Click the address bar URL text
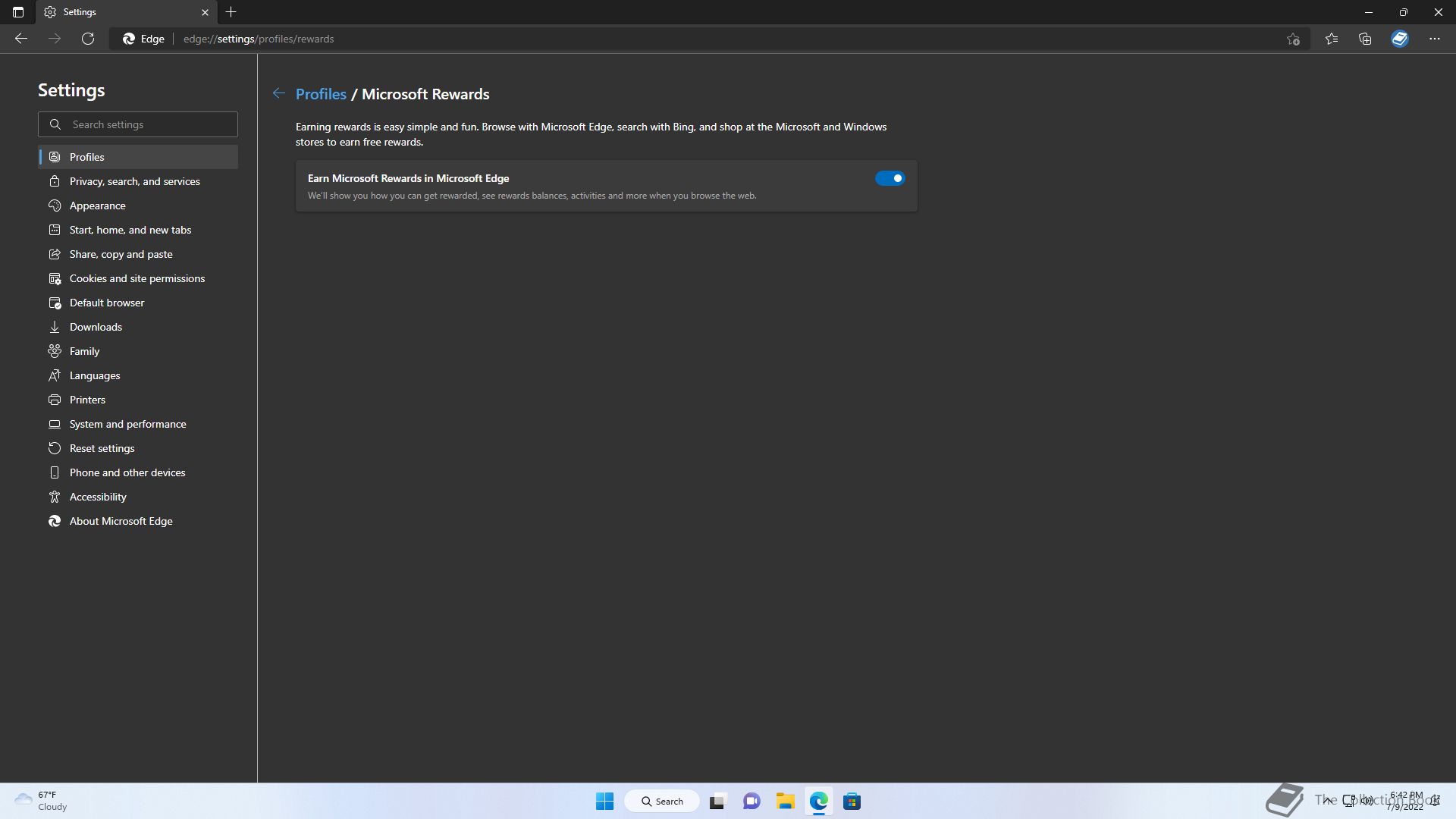The image size is (1456, 819). [259, 39]
